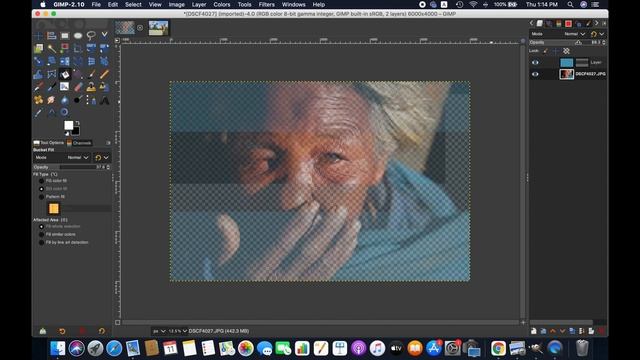Open the Layer menu
This screenshot has width=640, height=360.
coord(199,4)
